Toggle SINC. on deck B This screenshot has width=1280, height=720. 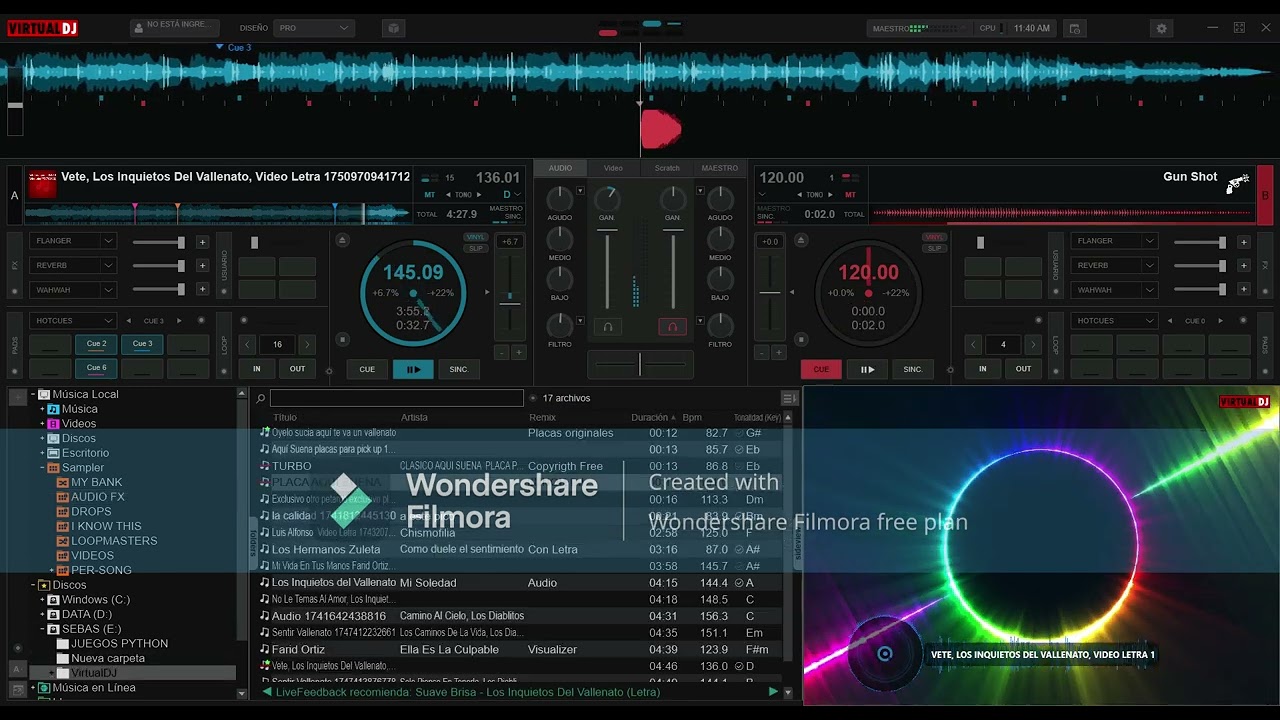tap(913, 369)
